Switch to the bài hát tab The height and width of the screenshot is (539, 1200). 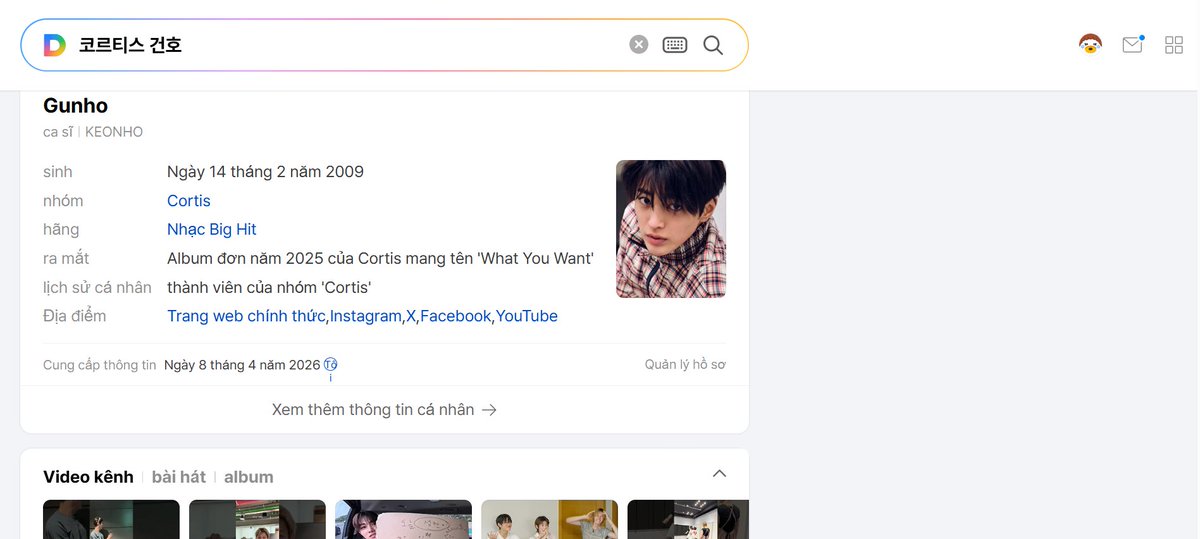[179, 477]
